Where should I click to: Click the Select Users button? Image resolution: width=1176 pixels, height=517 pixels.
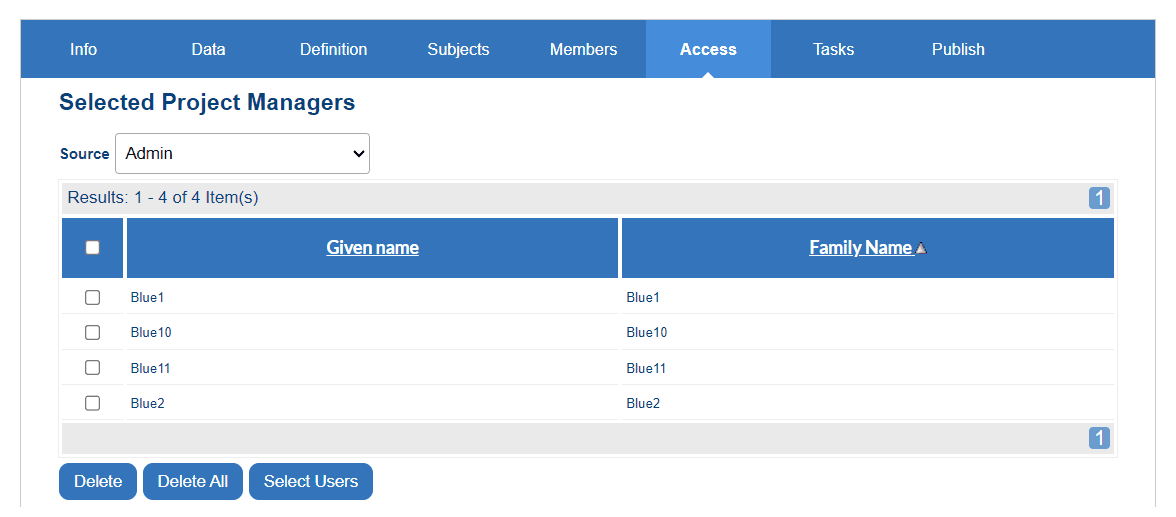pyautogui.click(x=311, y=481)
